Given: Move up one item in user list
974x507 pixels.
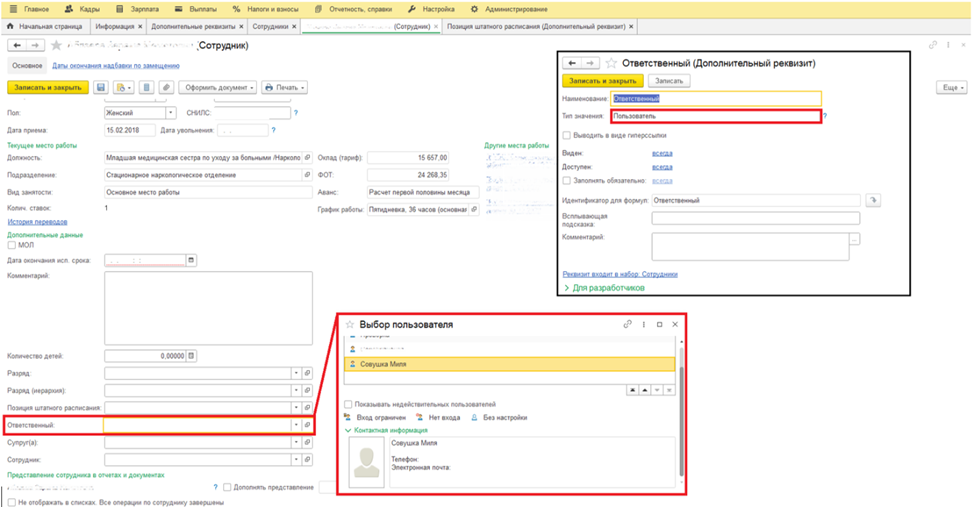Looking at the screenshot, I should [645, 390].
